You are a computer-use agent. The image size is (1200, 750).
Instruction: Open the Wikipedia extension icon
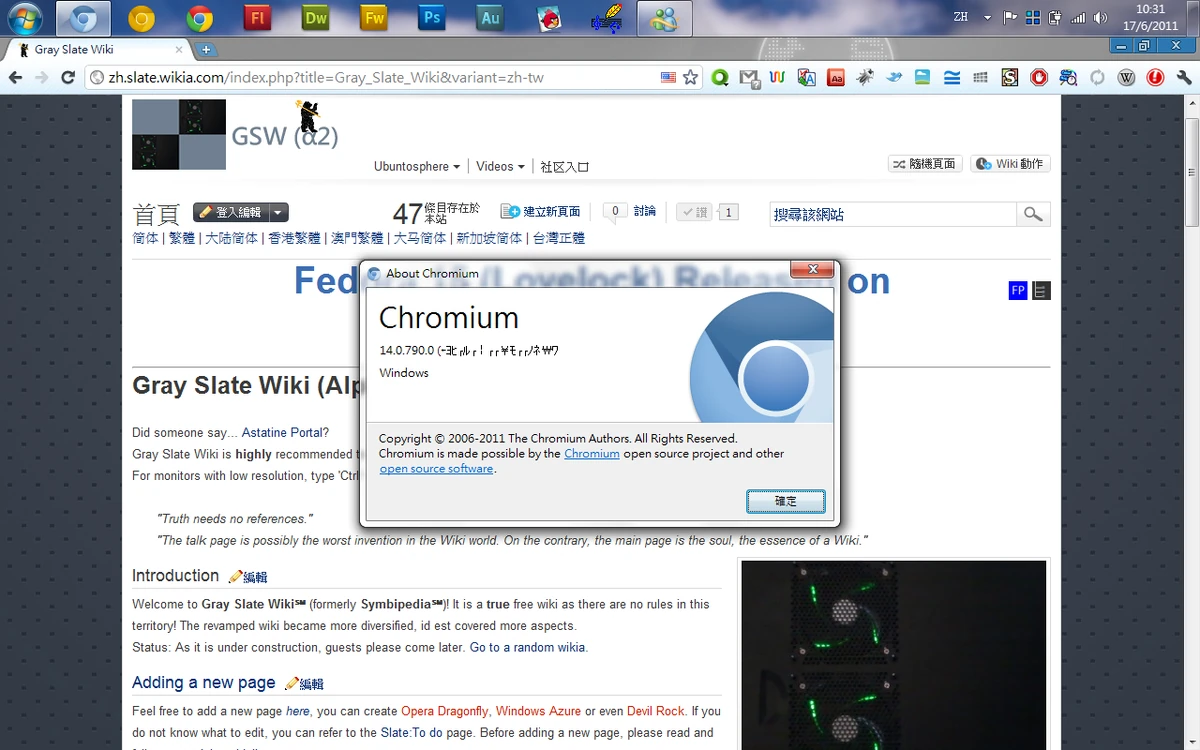(x=1126, y=77)
